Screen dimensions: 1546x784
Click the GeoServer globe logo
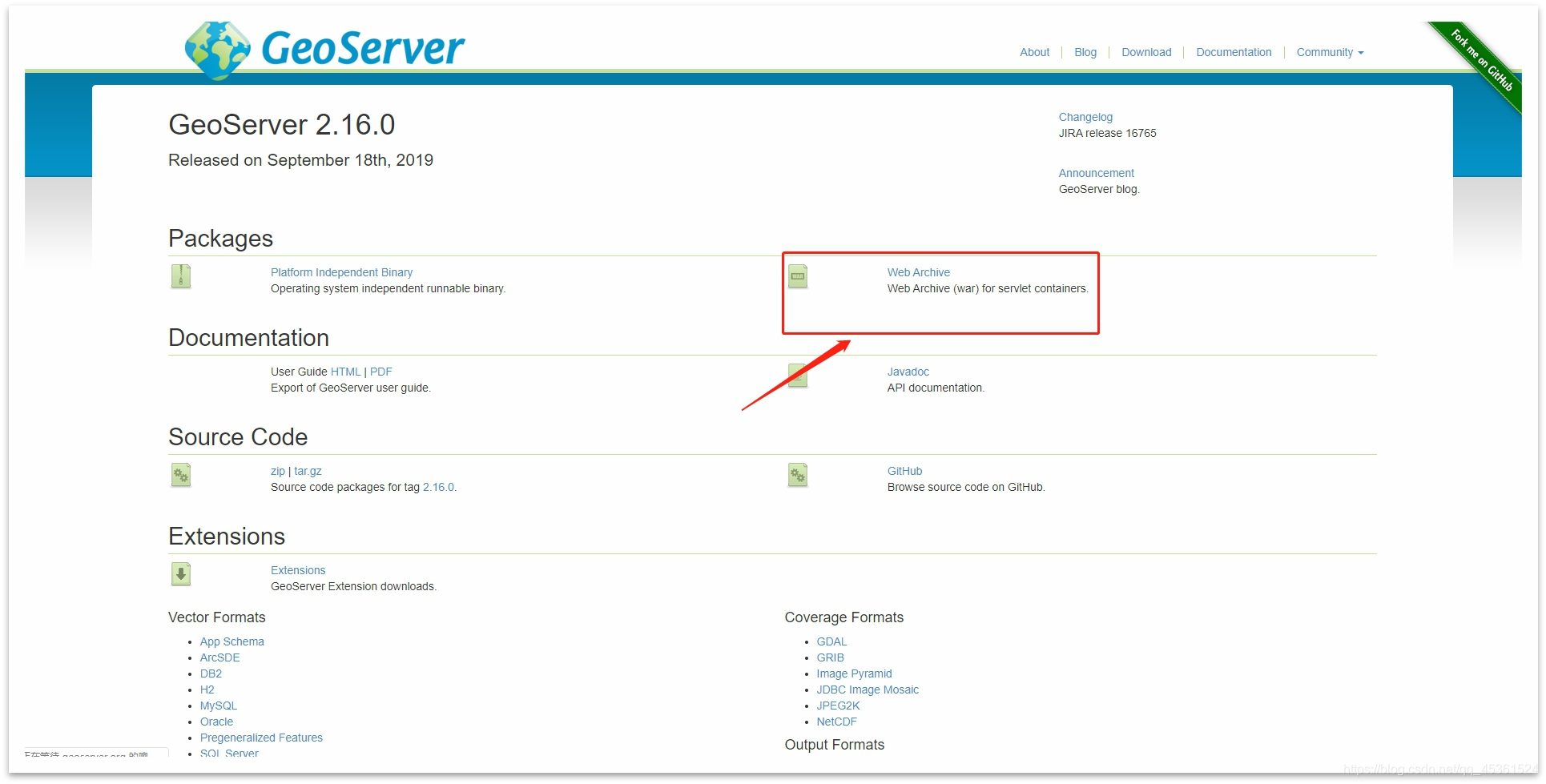217,50
